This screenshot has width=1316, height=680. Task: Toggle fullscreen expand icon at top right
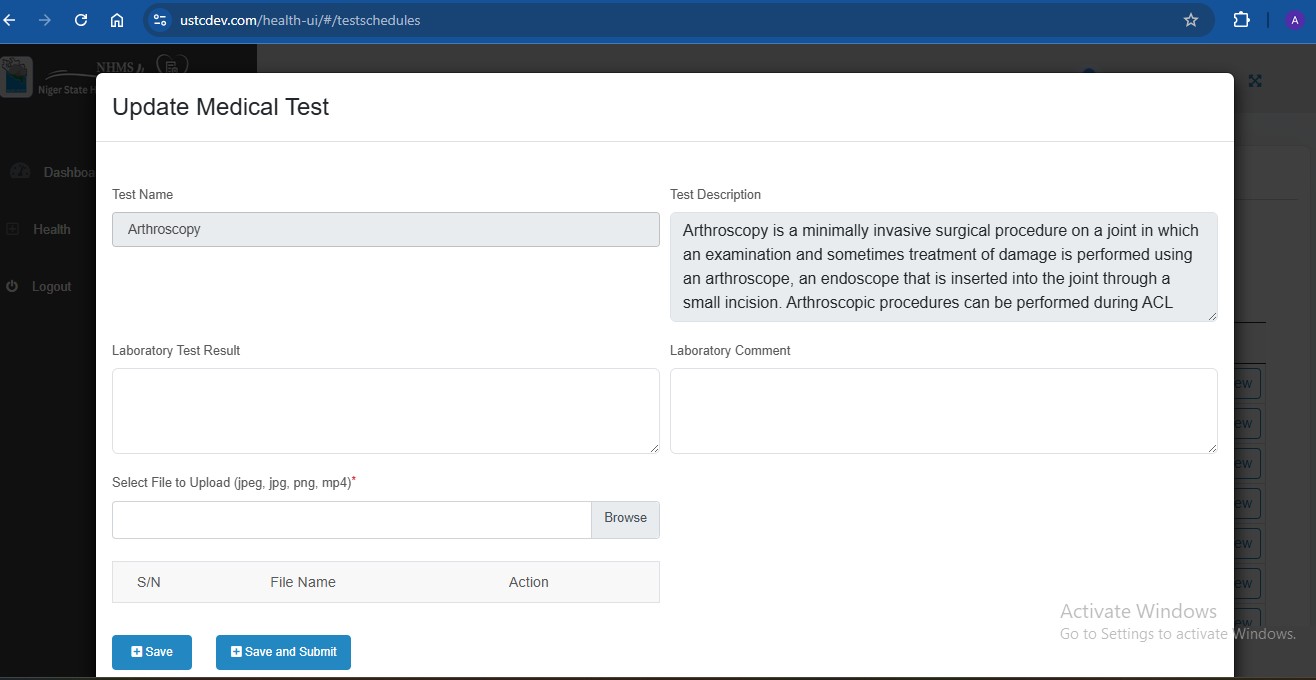pyautogui.click(x=1255, y=81)
